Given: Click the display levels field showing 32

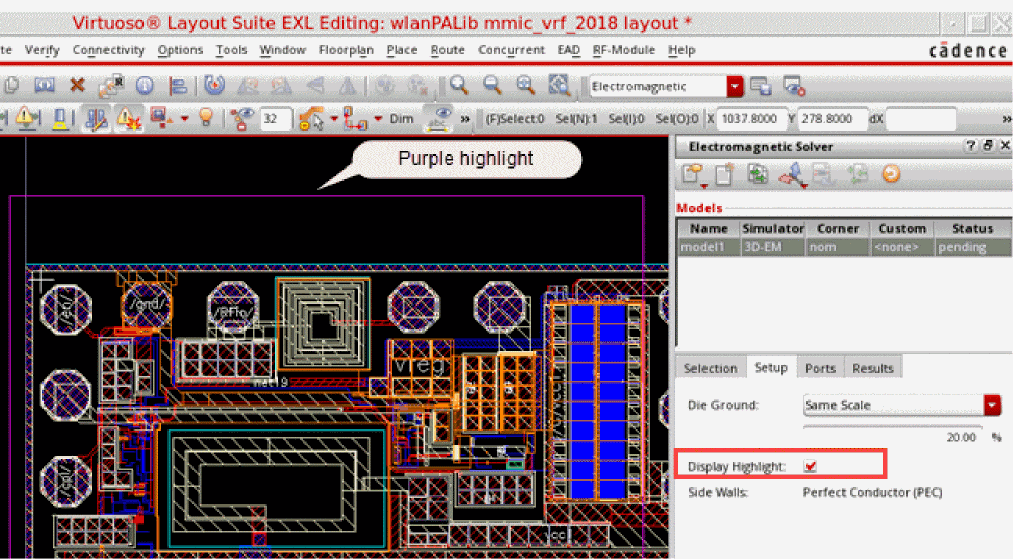Looking at the screenshot, I should 275,119.
